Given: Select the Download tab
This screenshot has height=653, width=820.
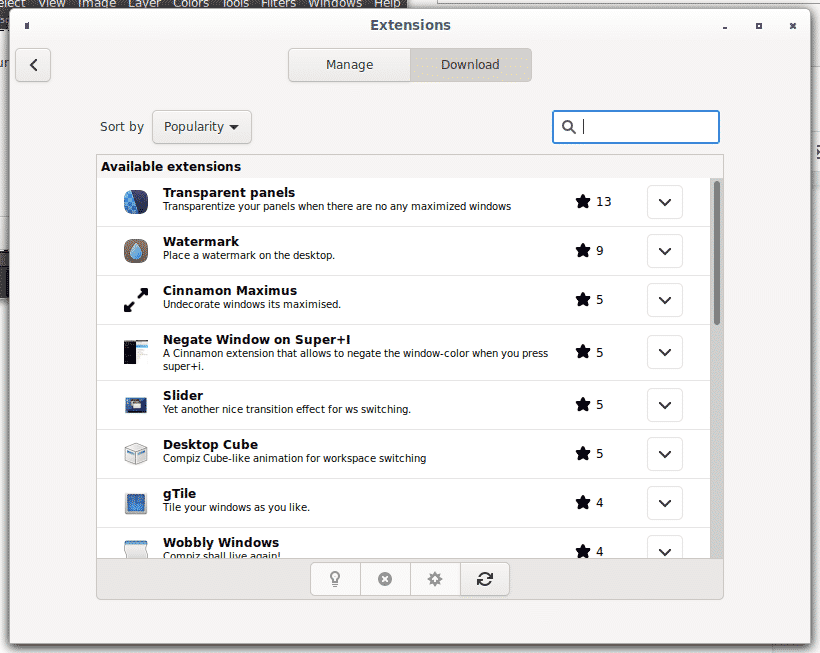Looking at the screenshot, I should [470, 65].
